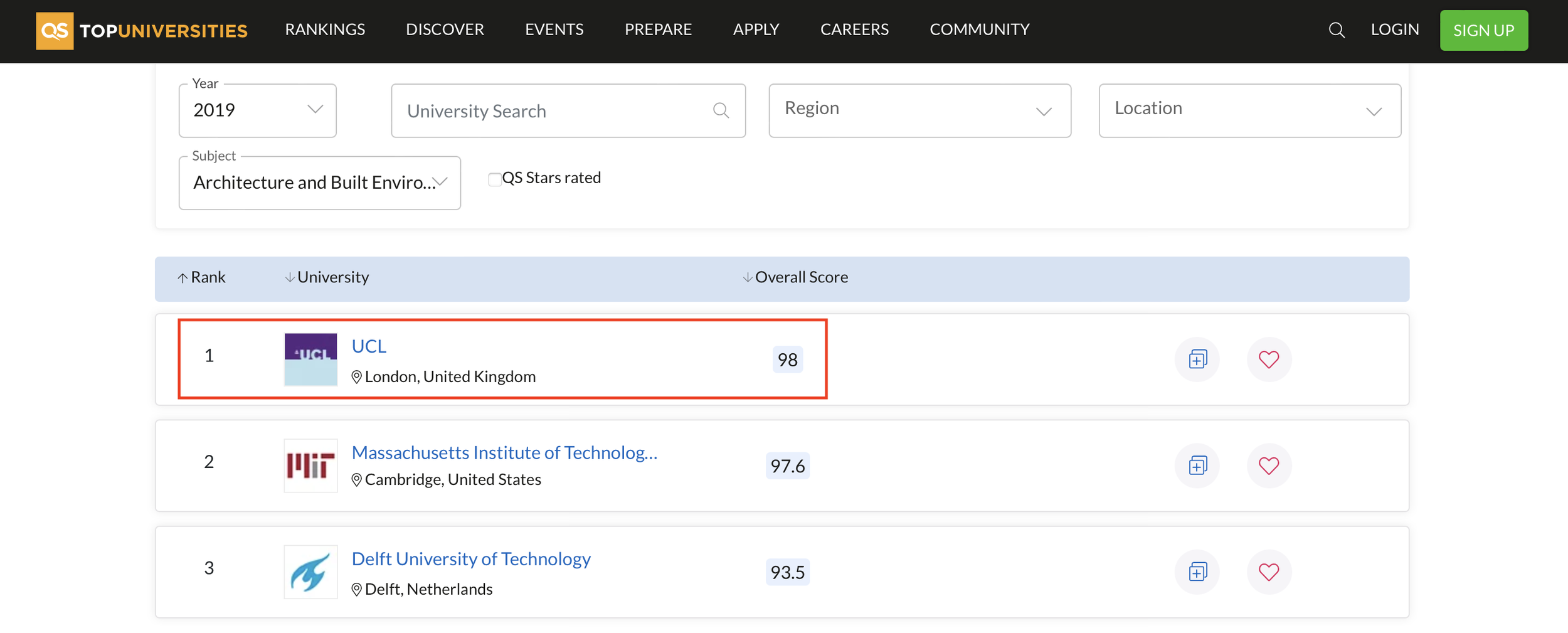This screenshot has width=1568, height=633.
Task: Click the score 98 for UCL
Action: pos(788,359)
